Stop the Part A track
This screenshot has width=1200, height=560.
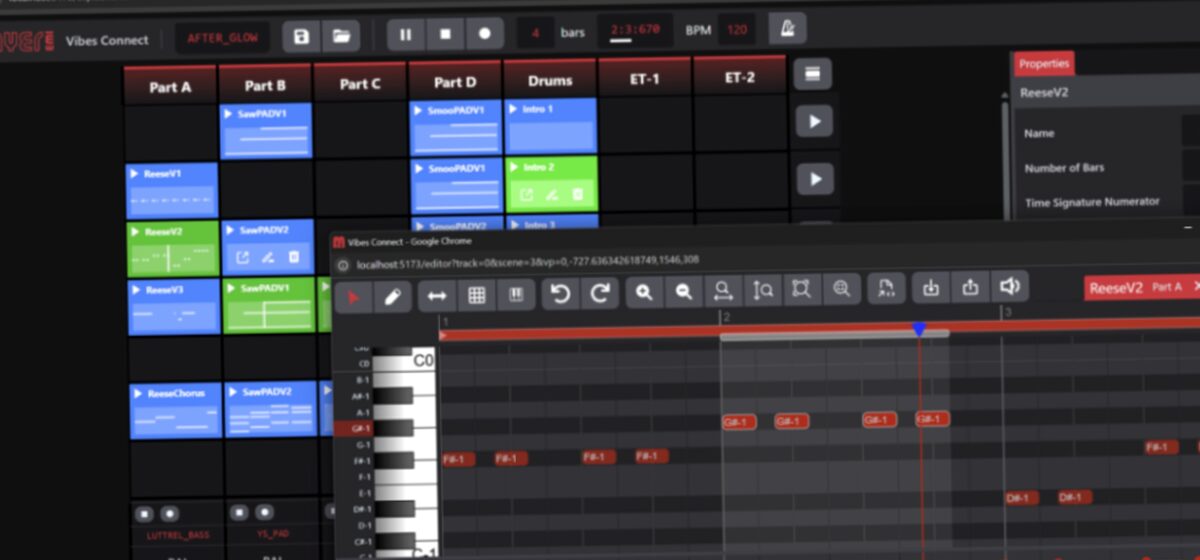point(144,514)
